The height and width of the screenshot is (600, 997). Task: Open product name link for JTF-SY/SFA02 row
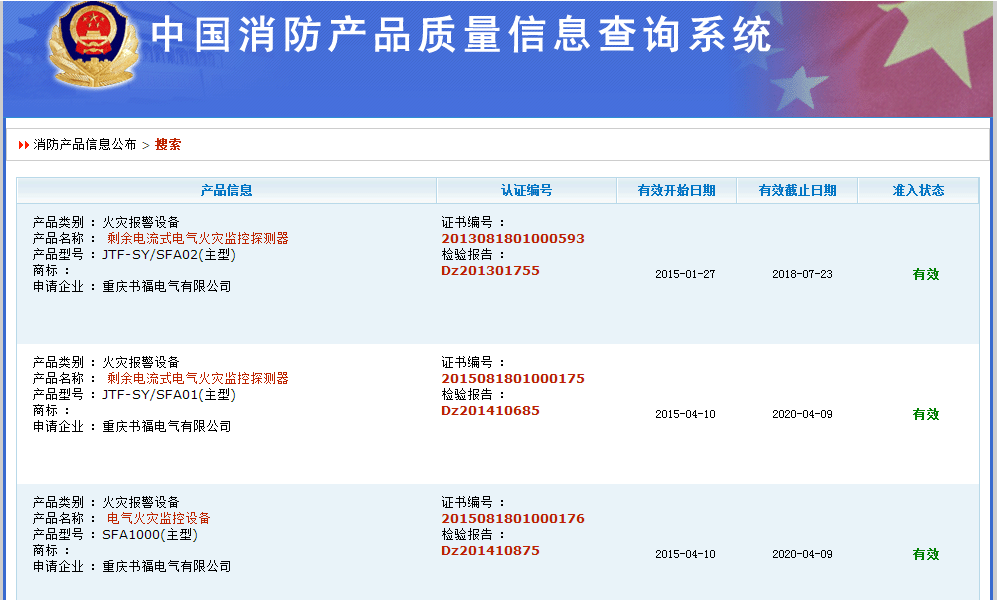[x=197, y=238]
